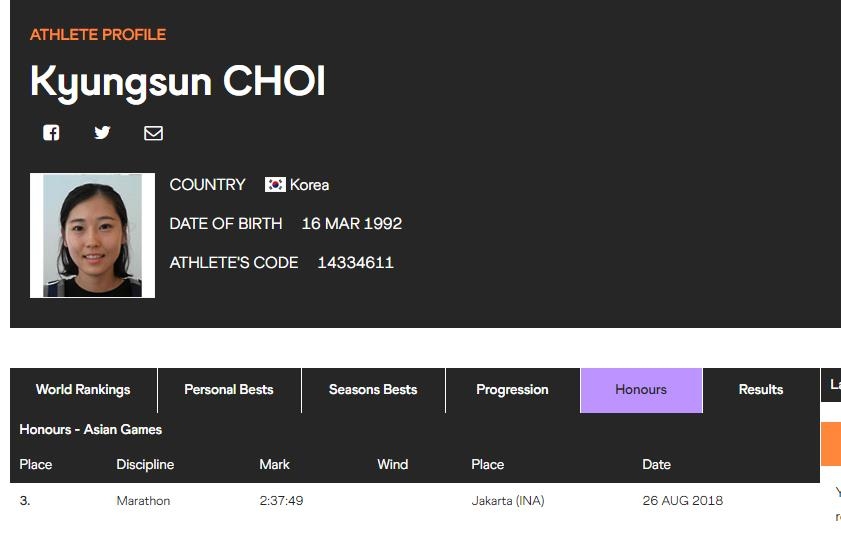841x540 pixels.
Task: Click the Mark column header
Action: click(274, 465)
